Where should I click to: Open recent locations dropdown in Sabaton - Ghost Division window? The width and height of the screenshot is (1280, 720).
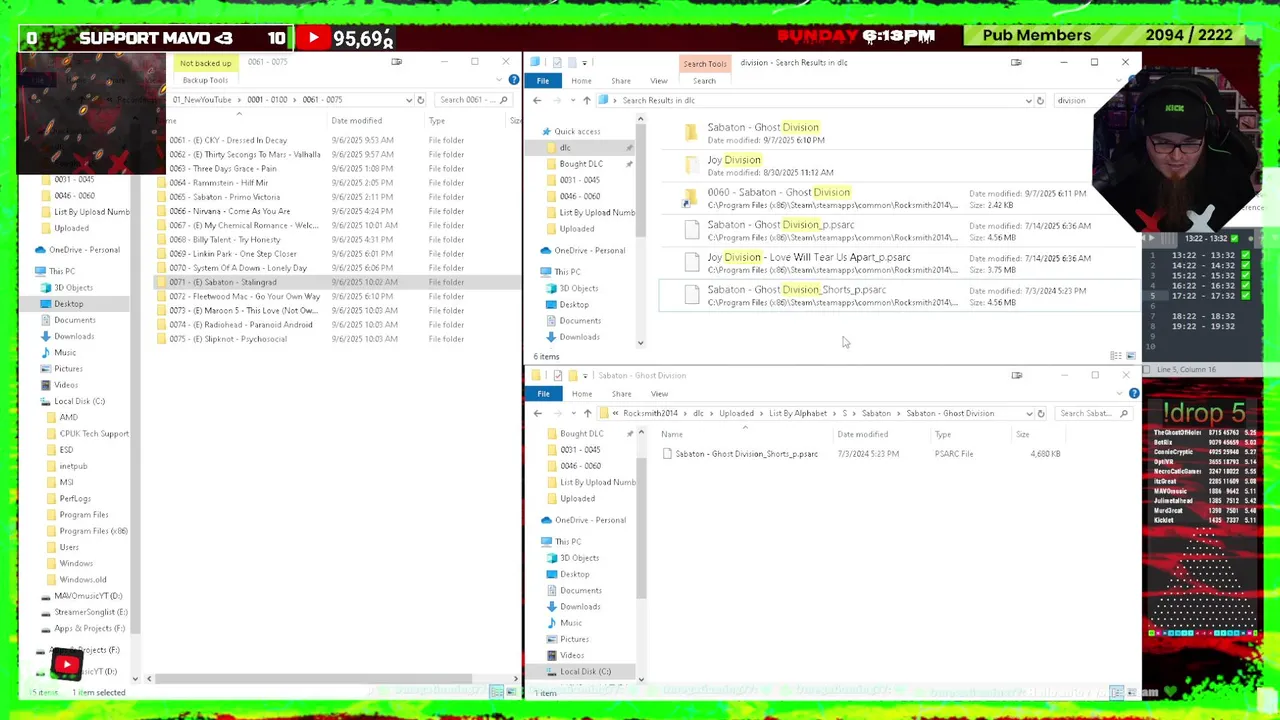[573, 413]
